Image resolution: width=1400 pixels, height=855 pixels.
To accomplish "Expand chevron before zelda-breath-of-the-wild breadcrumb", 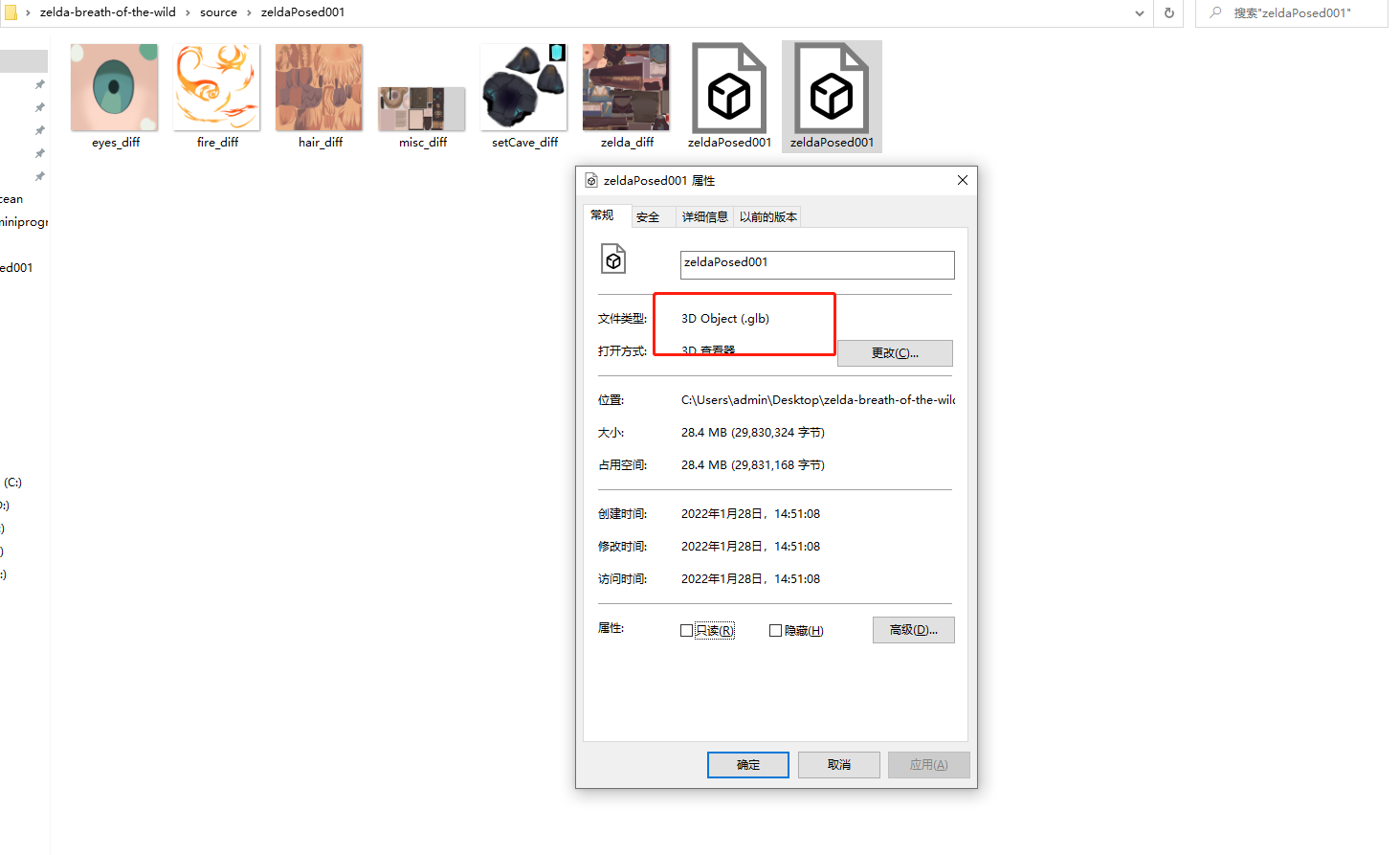I will pos(28,12).
